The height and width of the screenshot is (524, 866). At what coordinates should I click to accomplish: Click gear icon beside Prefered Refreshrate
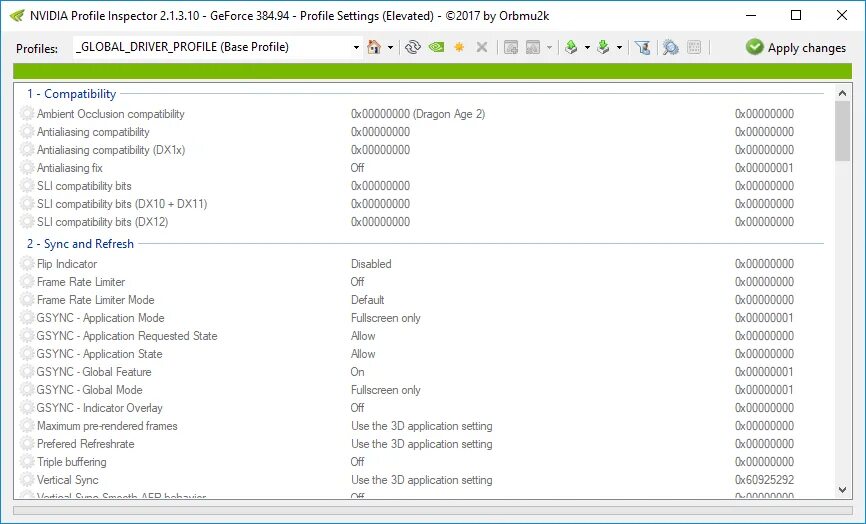point(27,444)
